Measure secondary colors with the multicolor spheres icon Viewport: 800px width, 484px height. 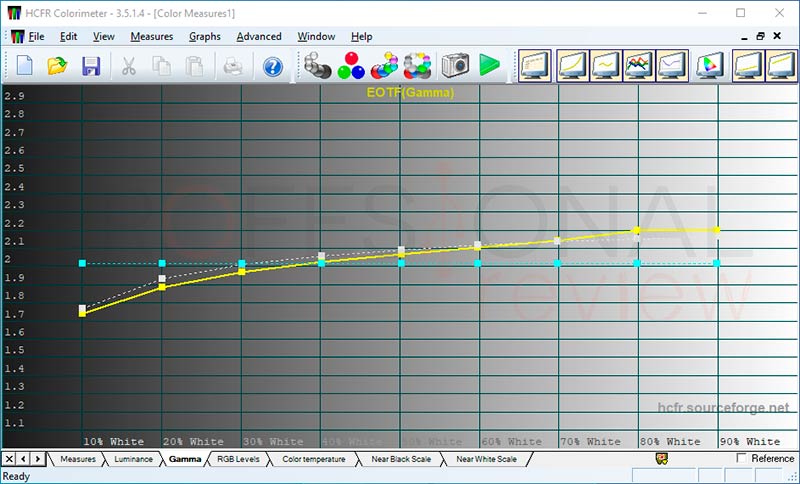click(x=384, y=65)
